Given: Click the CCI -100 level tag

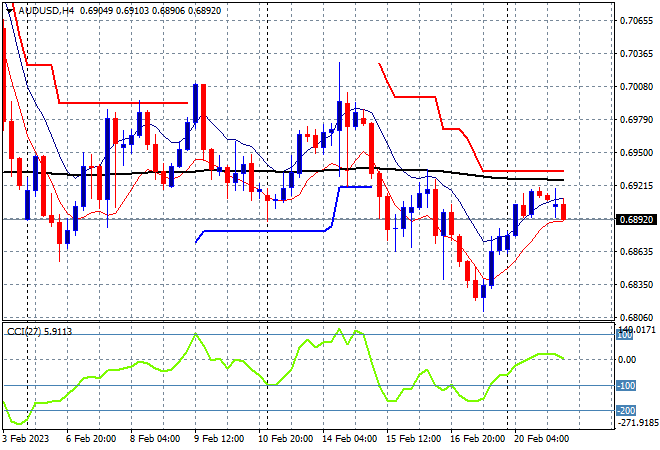Looking at the screenshot, I should [x=625, y=386].
